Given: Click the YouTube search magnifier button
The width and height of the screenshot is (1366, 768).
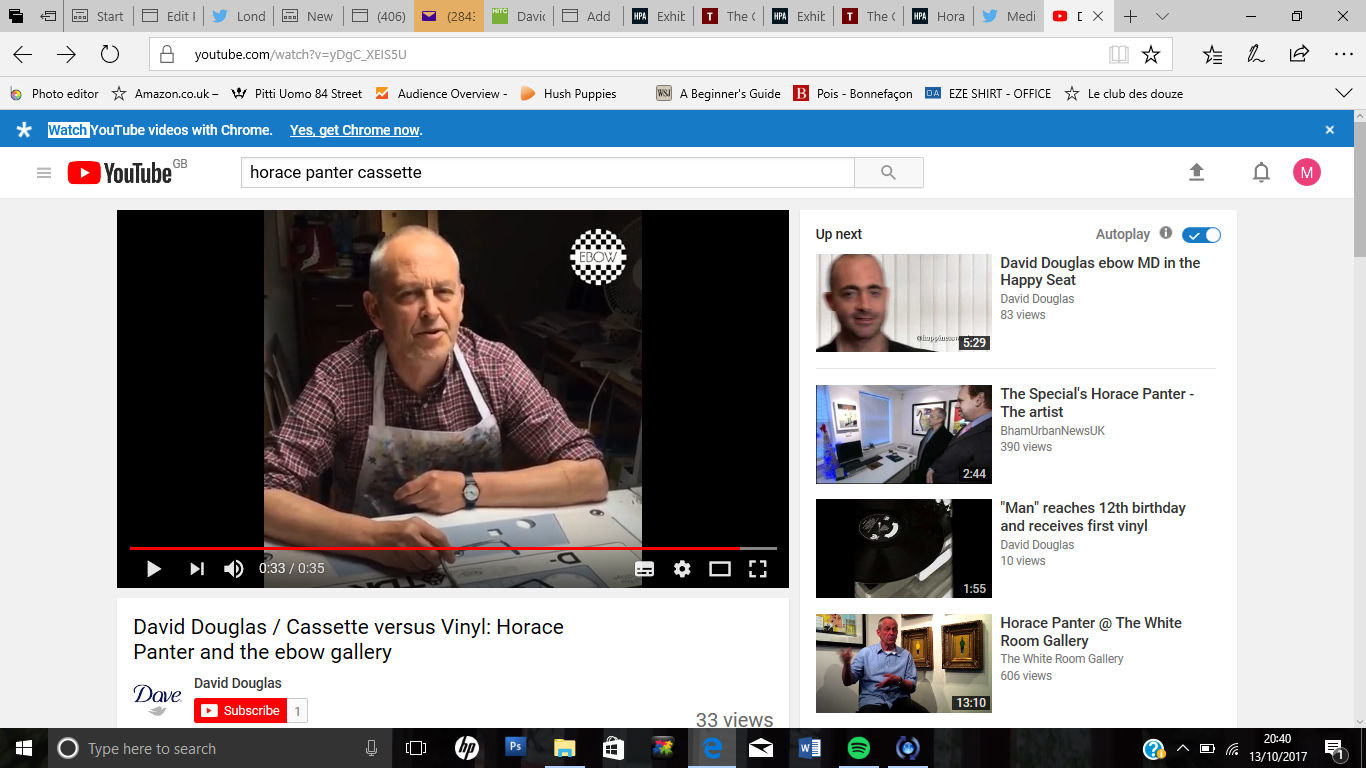Looking at the screenshot, I should tap(888, 172).
